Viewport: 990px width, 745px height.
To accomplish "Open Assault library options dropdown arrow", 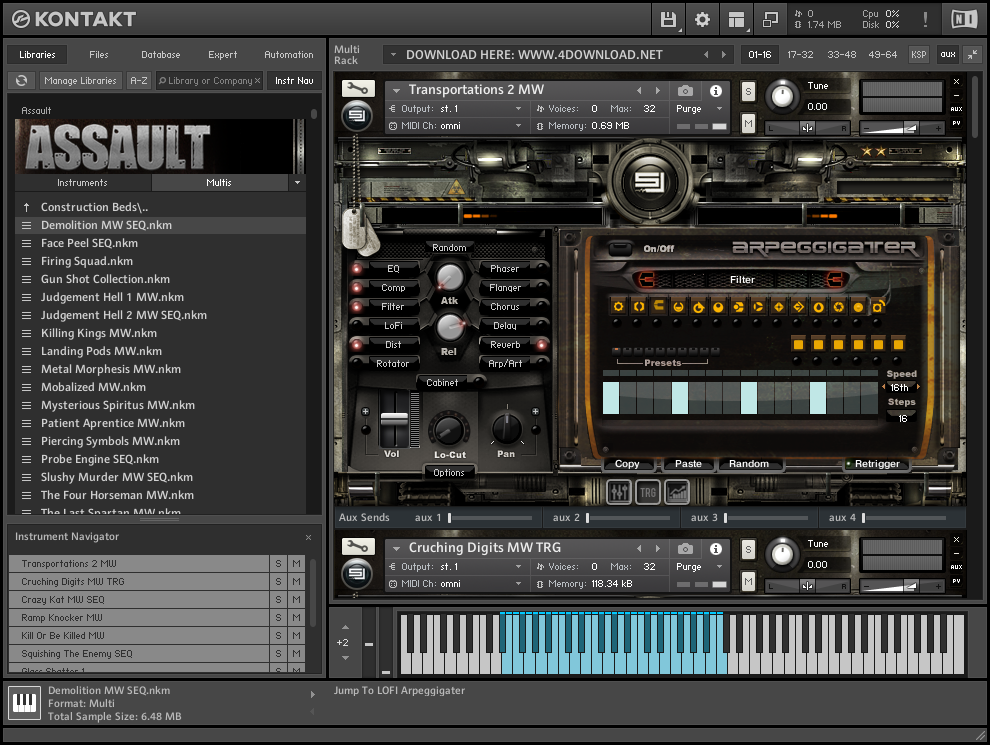I will (297, 182).
